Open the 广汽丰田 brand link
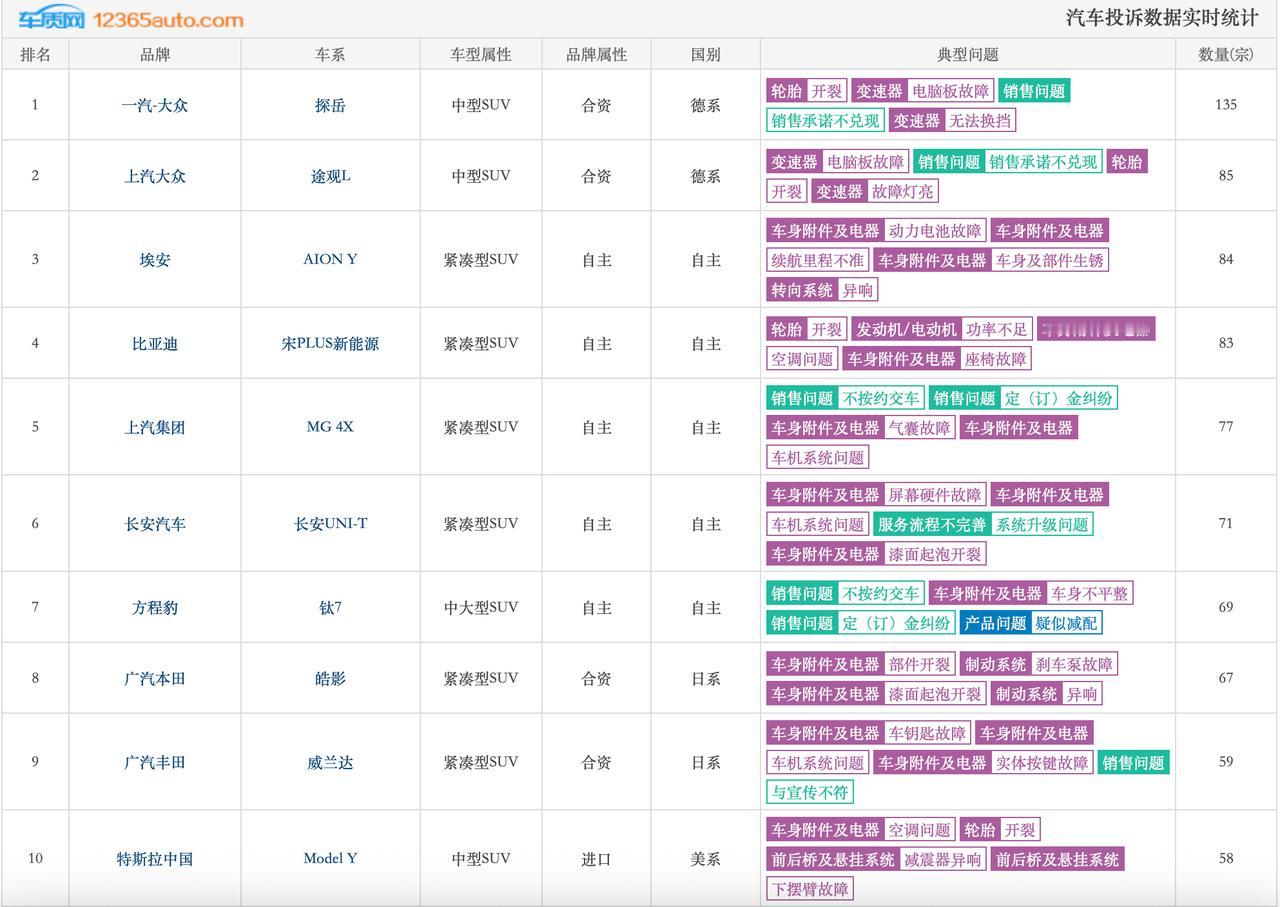1280x907 pixels. 155,762
